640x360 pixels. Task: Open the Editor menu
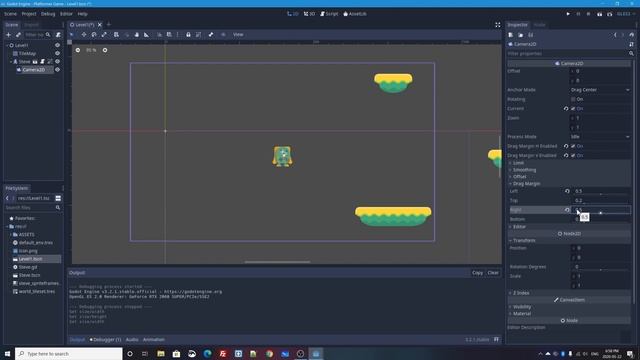[x=66, y=14]
